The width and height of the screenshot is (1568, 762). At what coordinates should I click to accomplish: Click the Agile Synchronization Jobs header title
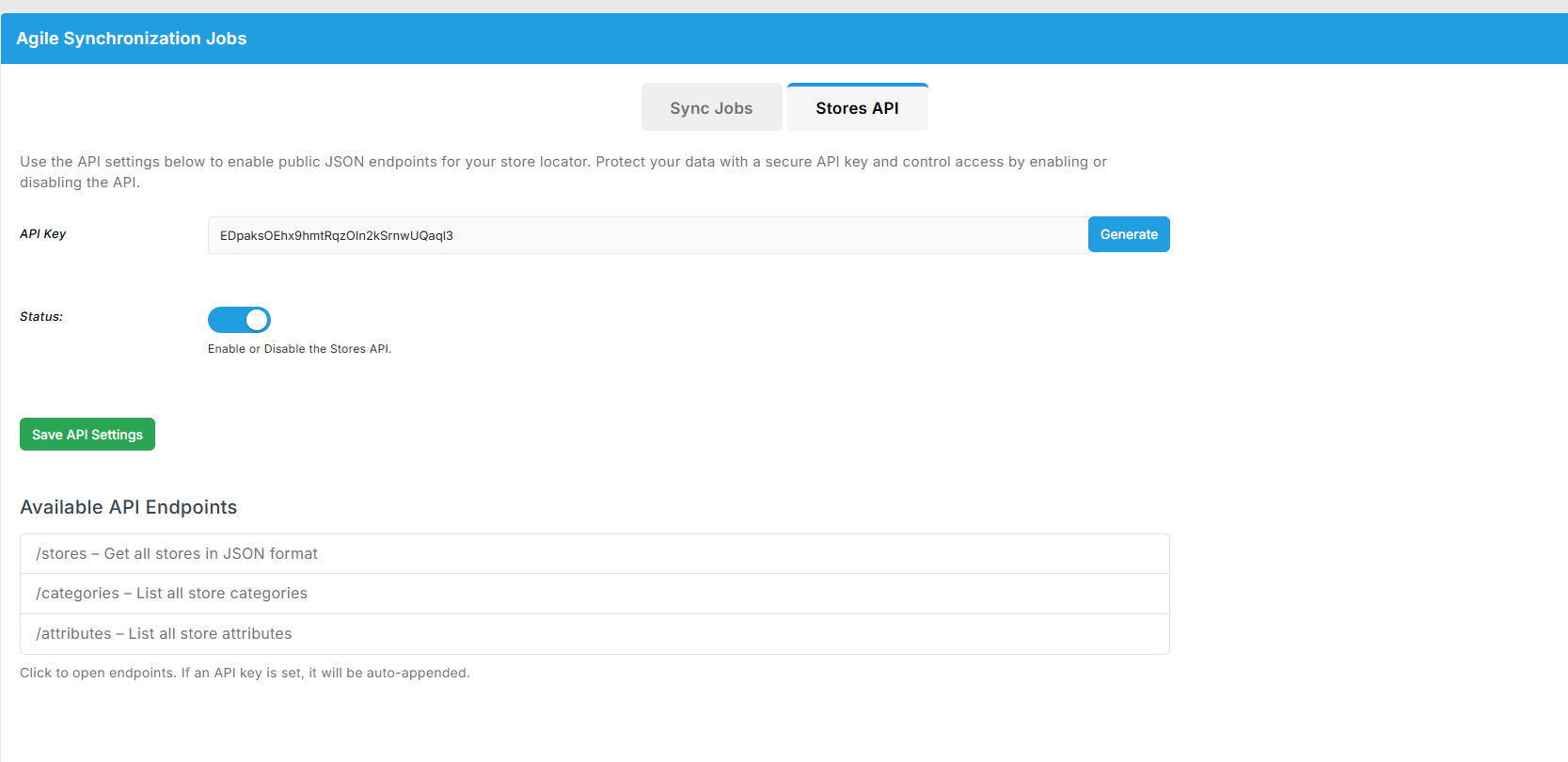131,39
